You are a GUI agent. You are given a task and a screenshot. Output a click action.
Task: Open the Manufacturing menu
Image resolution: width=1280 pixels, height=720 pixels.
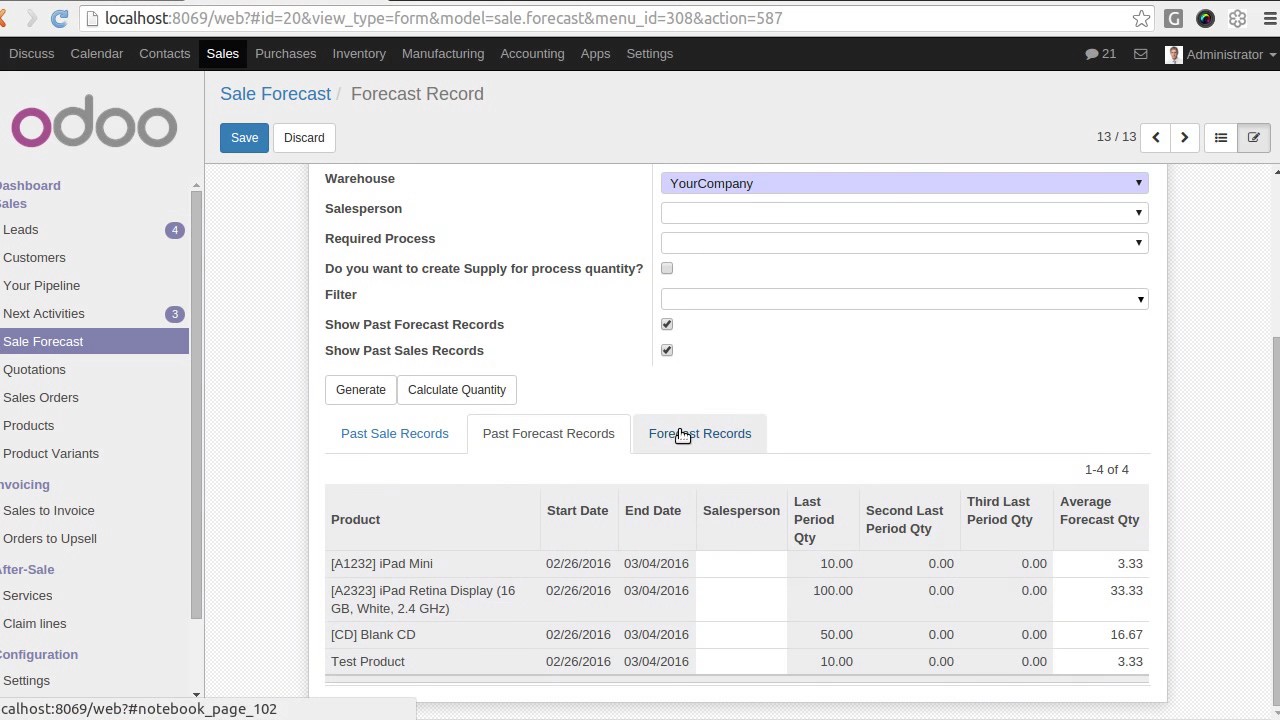tap(443, 54)
